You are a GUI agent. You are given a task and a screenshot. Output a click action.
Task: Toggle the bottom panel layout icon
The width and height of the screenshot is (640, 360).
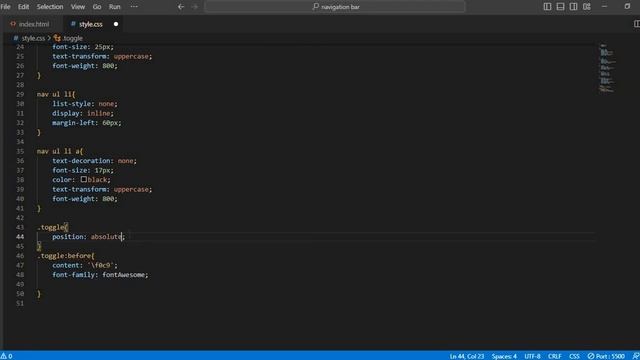560,7
